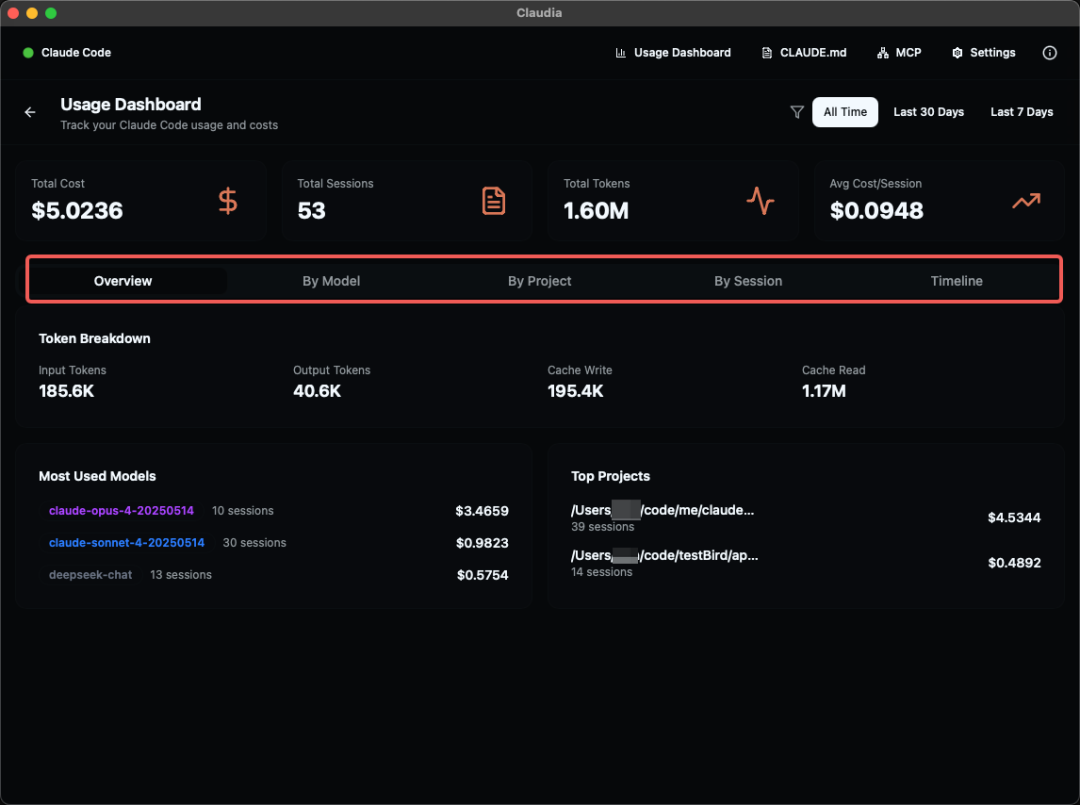Image resolution: width=1080 pixels, height=805 pixels.
Task: Click the 1.17M cache read value
Action: [824, 391]
